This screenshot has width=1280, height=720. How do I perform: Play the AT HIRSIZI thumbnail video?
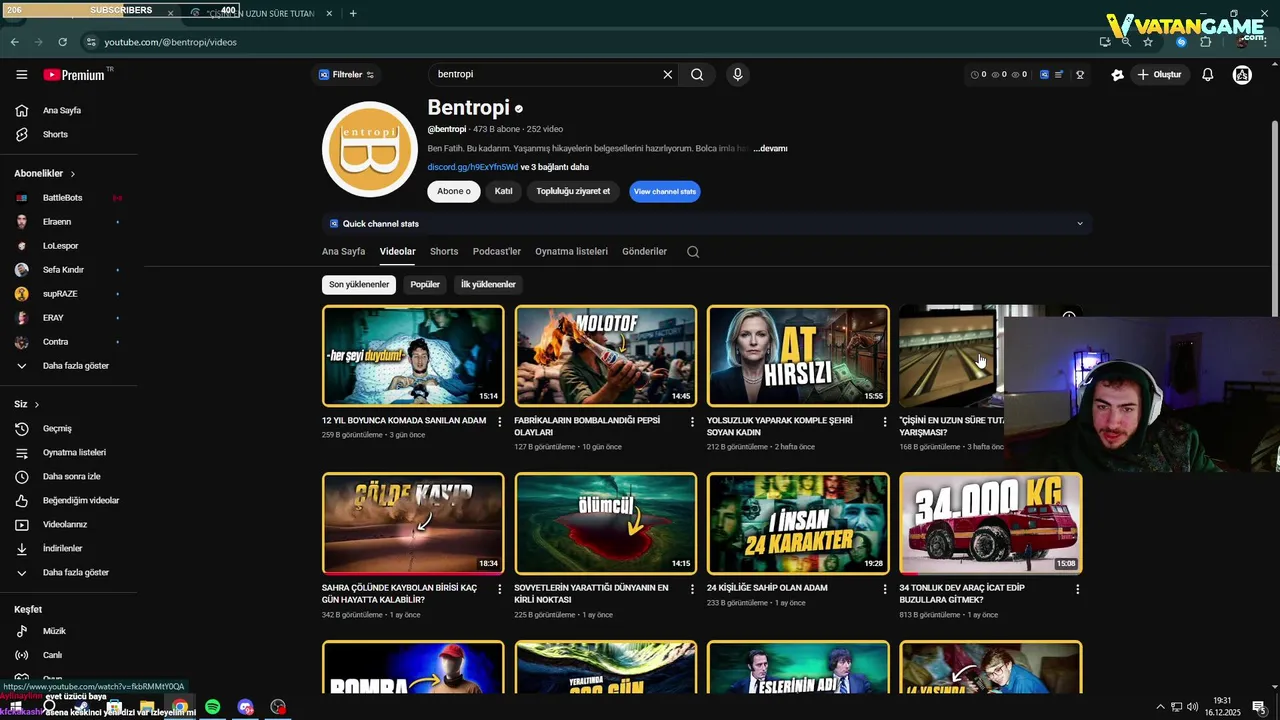coord(798,355)
